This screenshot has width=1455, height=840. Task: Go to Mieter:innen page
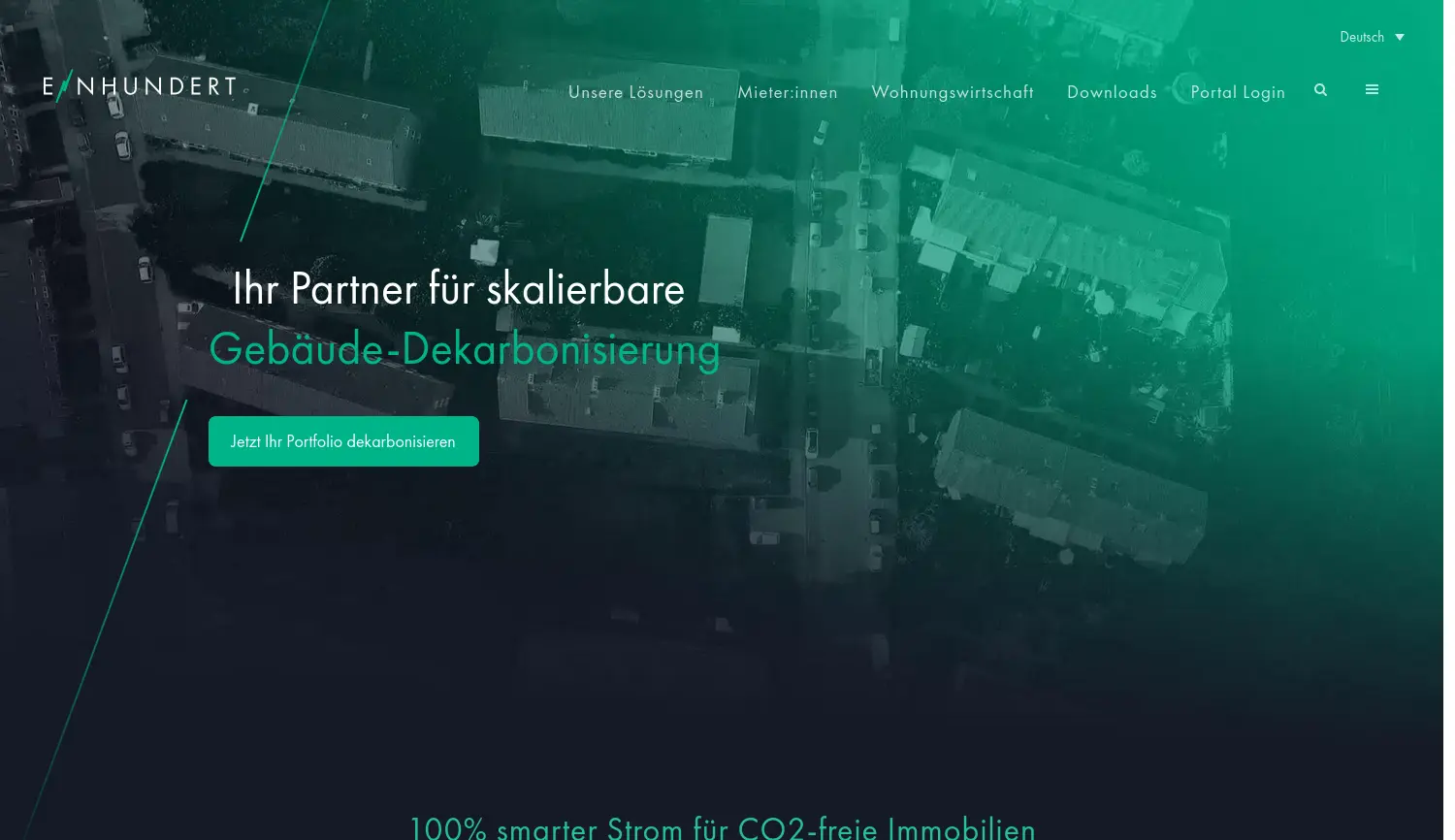tap(788, 92)
